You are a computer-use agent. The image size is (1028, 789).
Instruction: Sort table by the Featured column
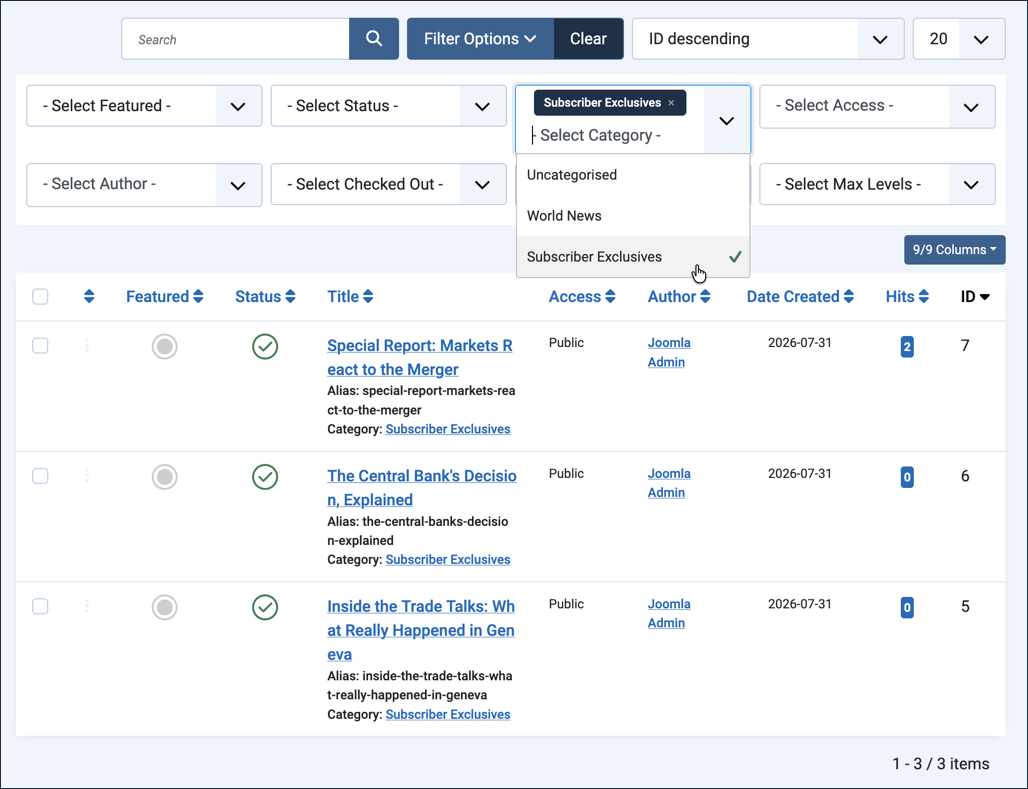click(x=165, y=296)
